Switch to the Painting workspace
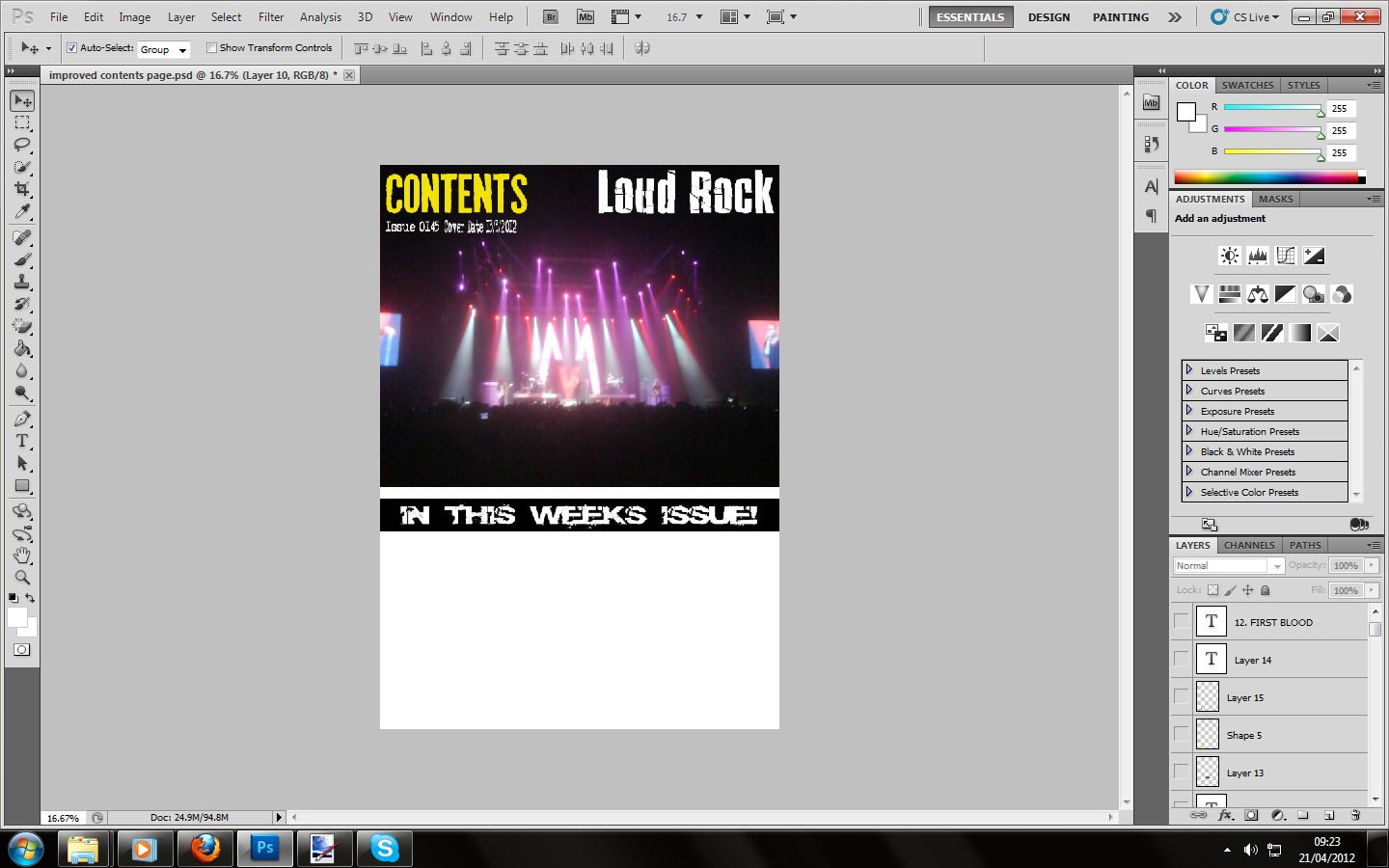 (x=1121, y=17)
